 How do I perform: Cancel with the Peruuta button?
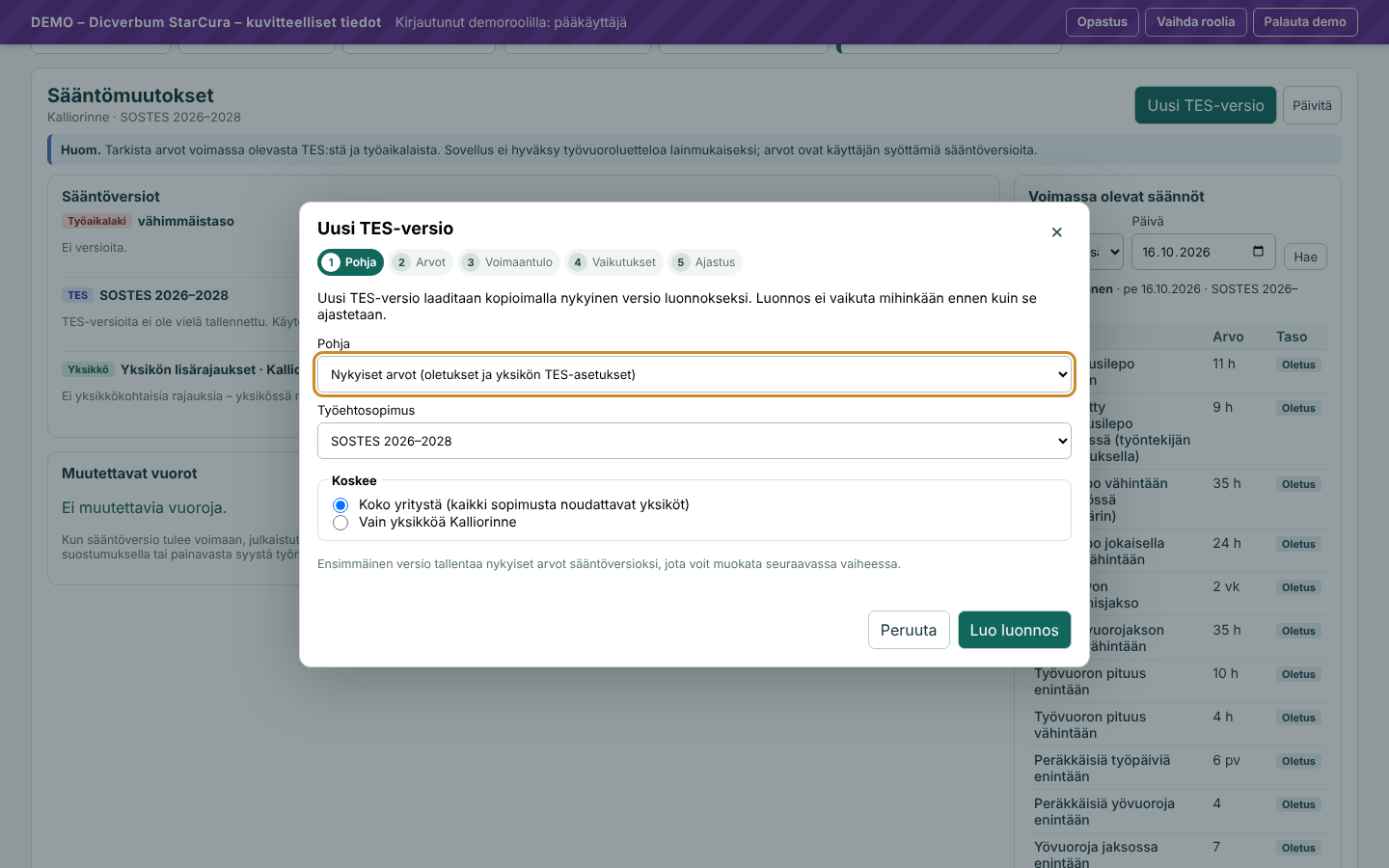point(909,630)
